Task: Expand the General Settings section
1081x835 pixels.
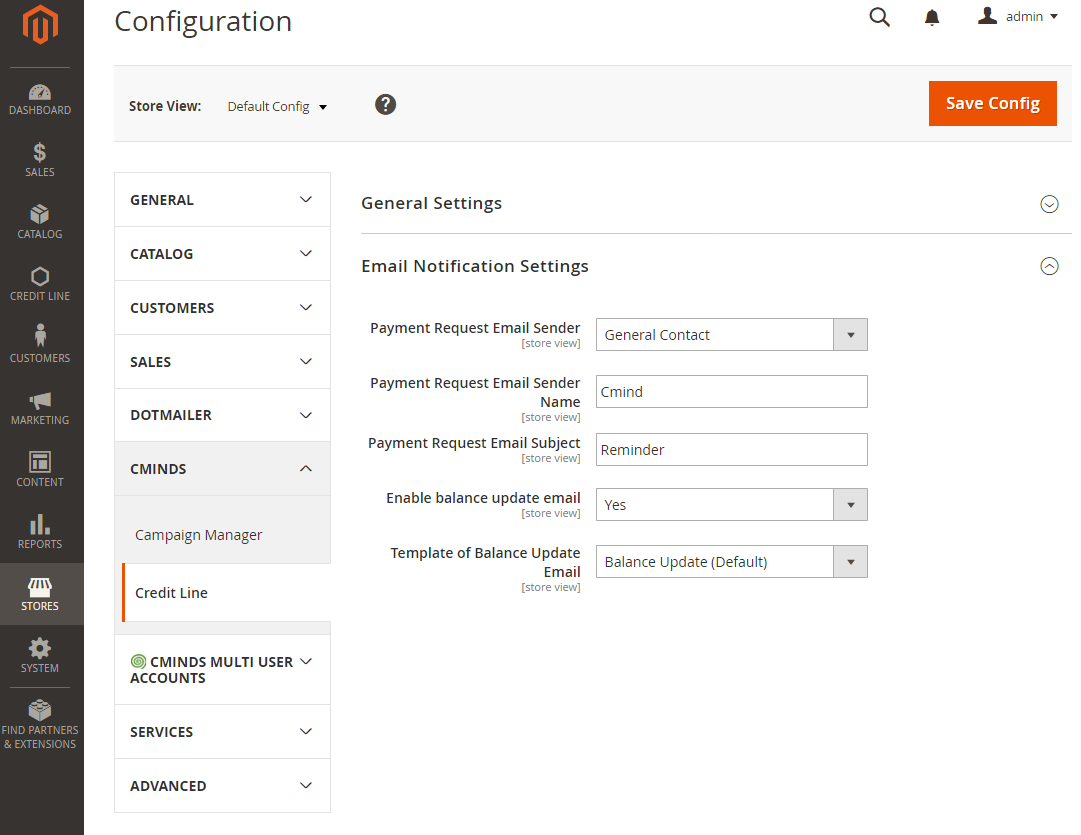Action: coord(1049,204)
